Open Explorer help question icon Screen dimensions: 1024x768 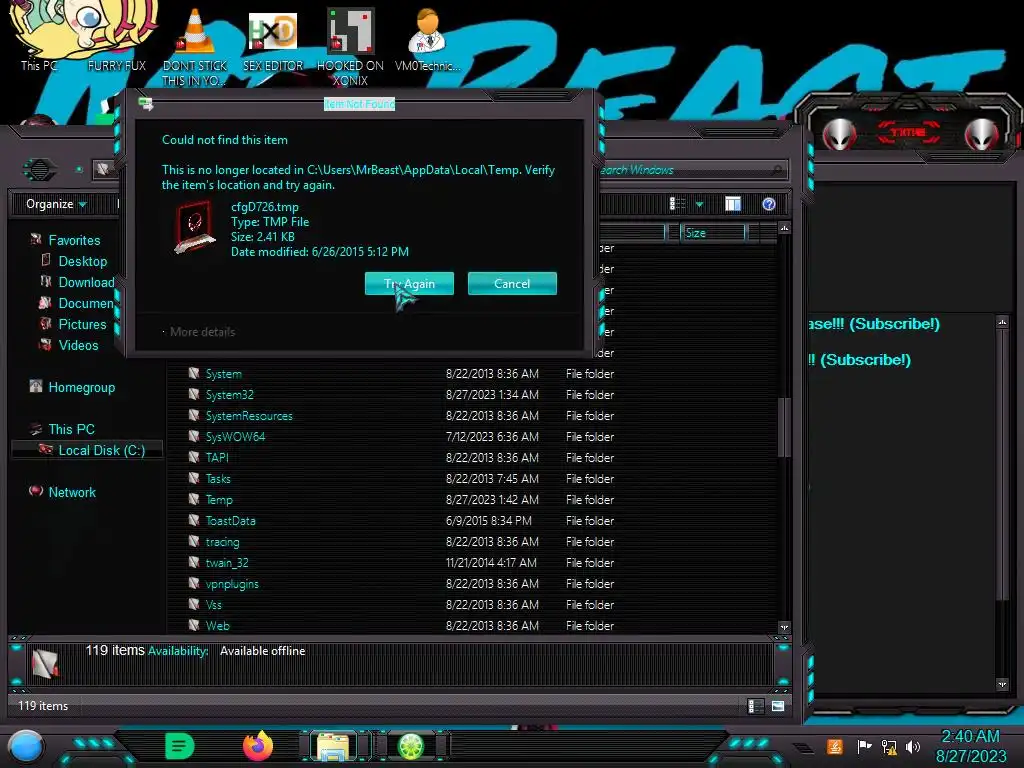769,204
